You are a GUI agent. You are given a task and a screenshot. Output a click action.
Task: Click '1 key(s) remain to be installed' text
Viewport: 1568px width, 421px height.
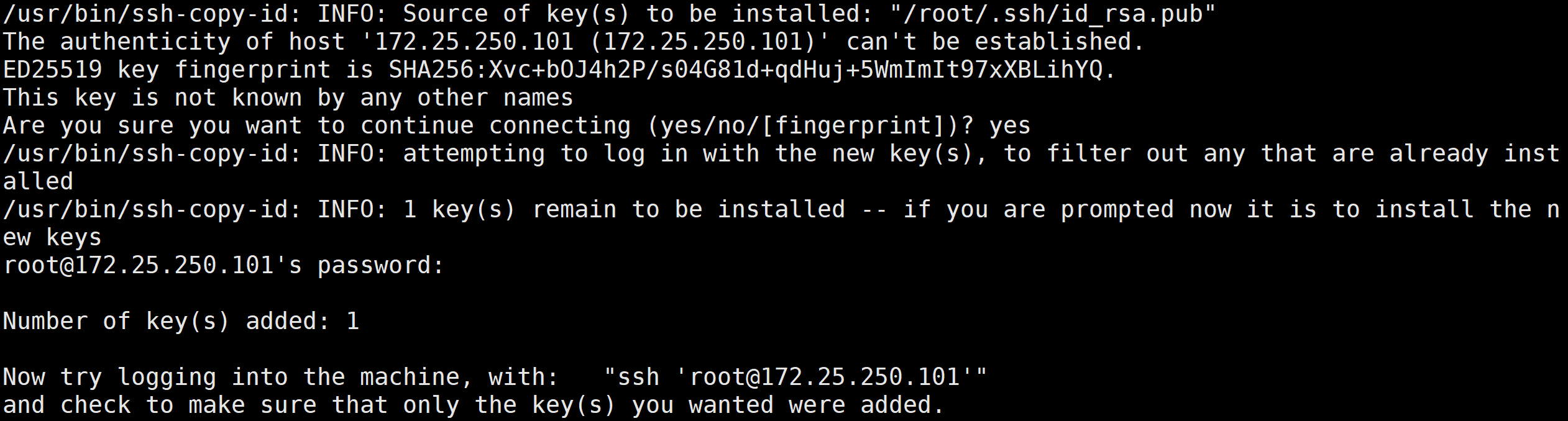(x=624, y=210)
